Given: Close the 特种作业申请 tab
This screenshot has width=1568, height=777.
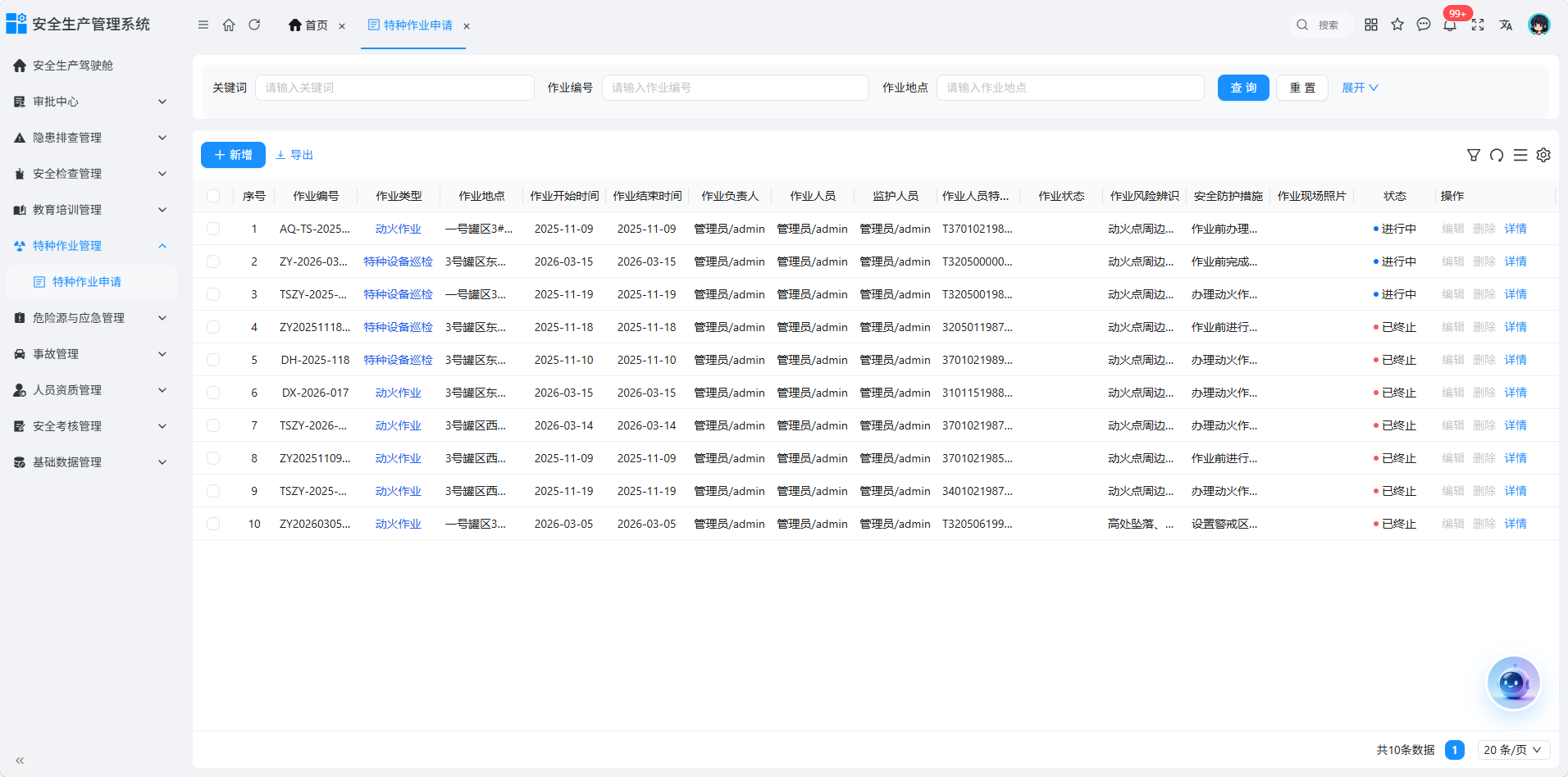Looking at the screenshot, I should (x=467, y=26).
